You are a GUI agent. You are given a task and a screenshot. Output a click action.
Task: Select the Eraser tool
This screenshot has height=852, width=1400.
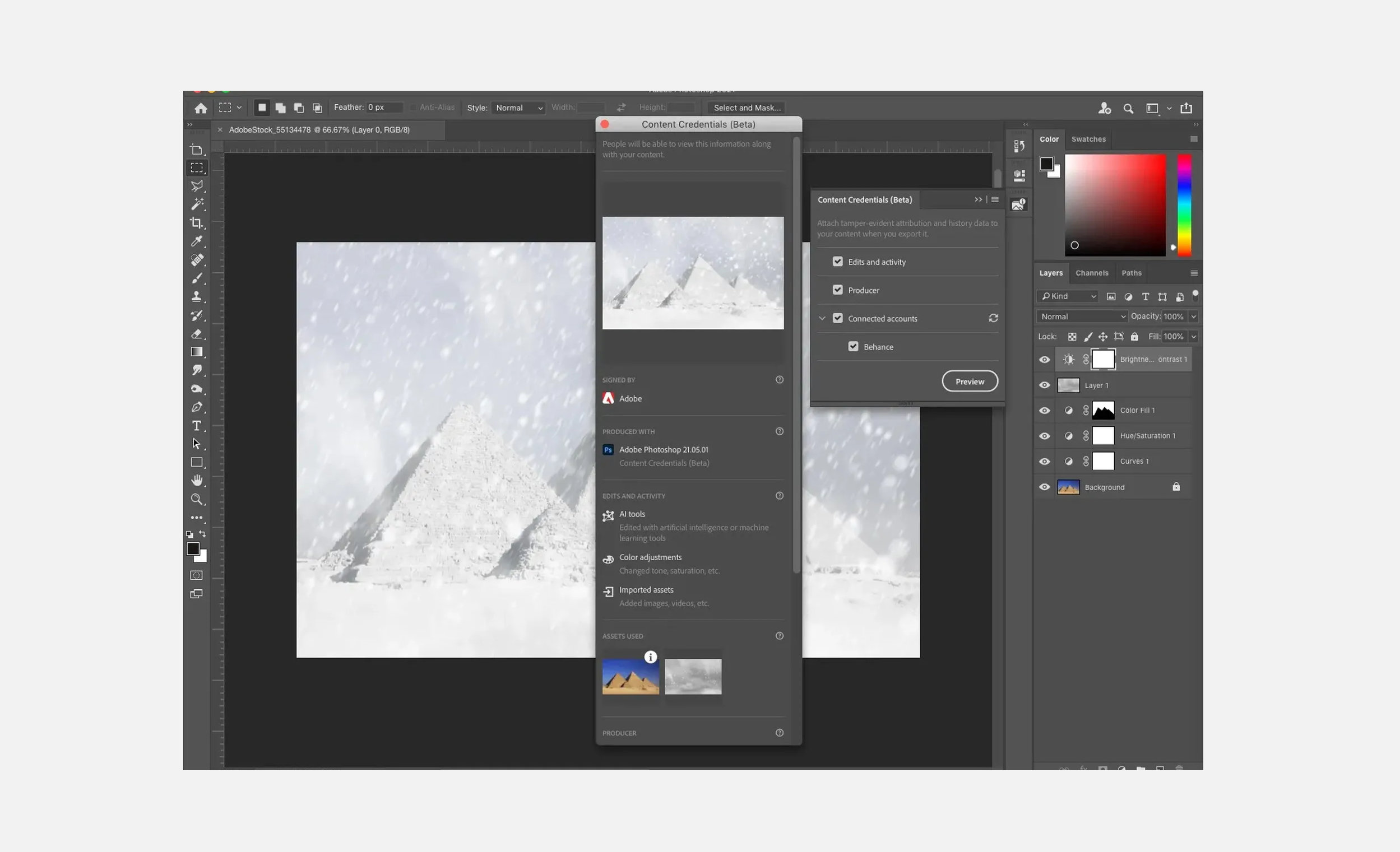pyautogui.click(x=197, y=333)
